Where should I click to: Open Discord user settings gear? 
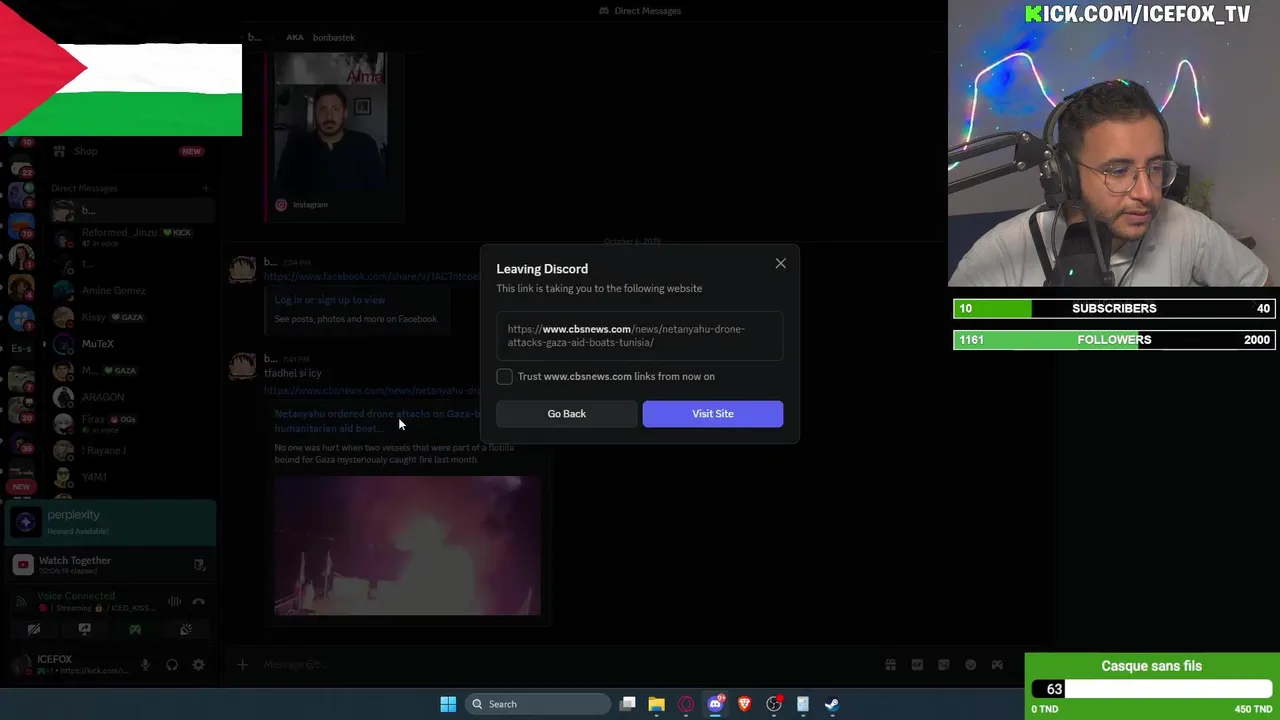click(198, 665)
